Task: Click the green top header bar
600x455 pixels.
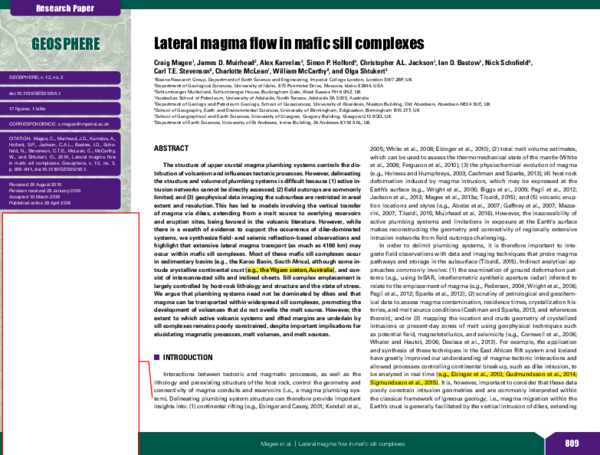Action: [360, 5]
